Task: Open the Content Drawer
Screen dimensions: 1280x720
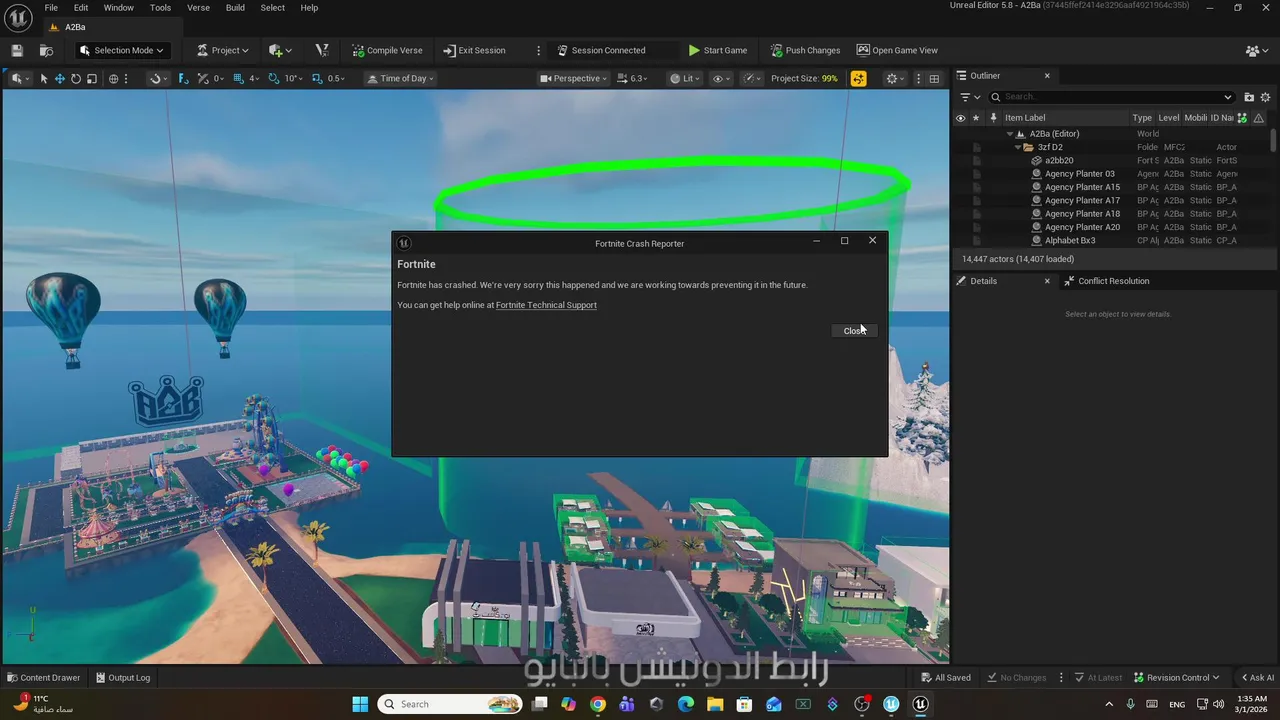Action: point(44,677)
